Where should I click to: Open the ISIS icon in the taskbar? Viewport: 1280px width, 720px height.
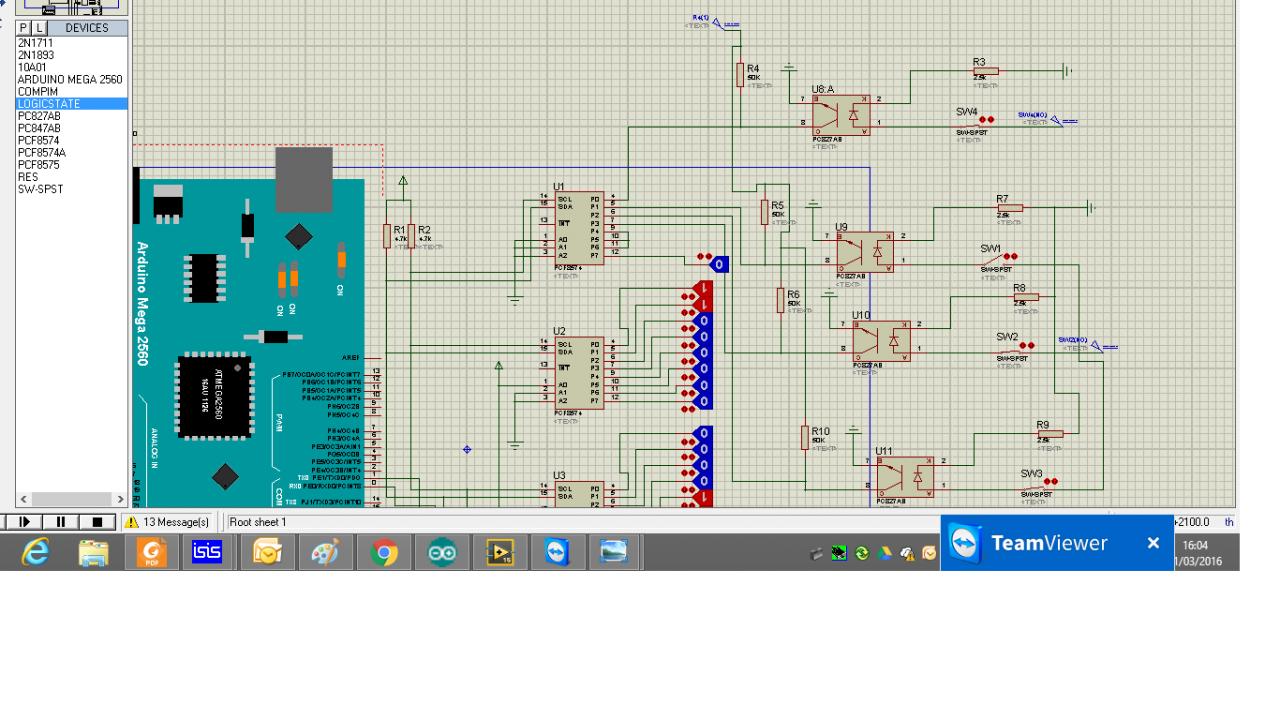tap(209, 552)
